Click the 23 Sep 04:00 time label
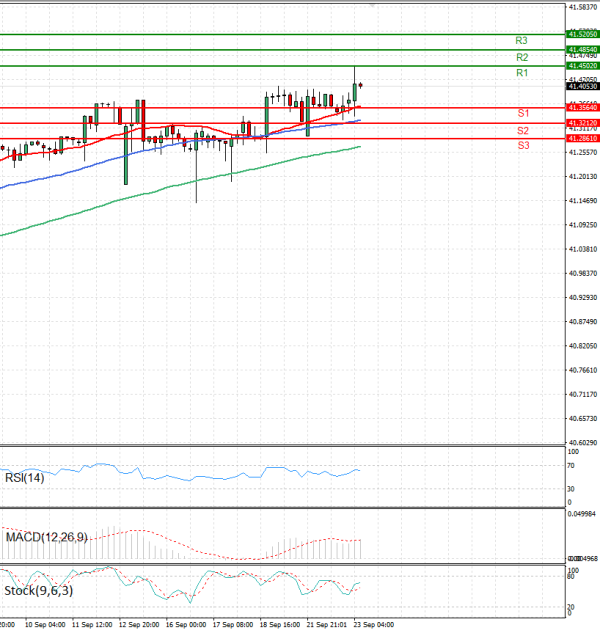The width and height of the screenshot is (600, 633). click(373, 625)
